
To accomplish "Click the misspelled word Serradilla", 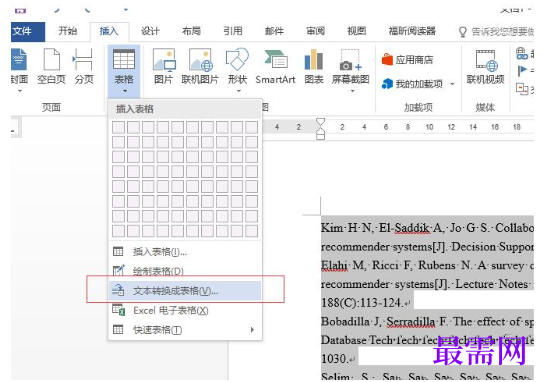I will tap(411, 322).
